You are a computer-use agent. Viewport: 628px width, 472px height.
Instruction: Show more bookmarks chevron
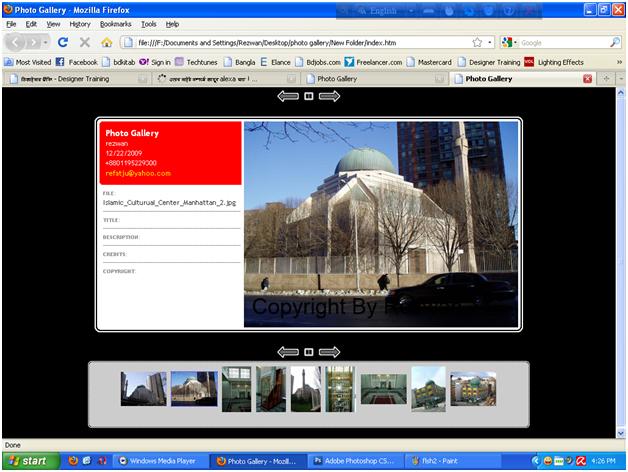619,62
